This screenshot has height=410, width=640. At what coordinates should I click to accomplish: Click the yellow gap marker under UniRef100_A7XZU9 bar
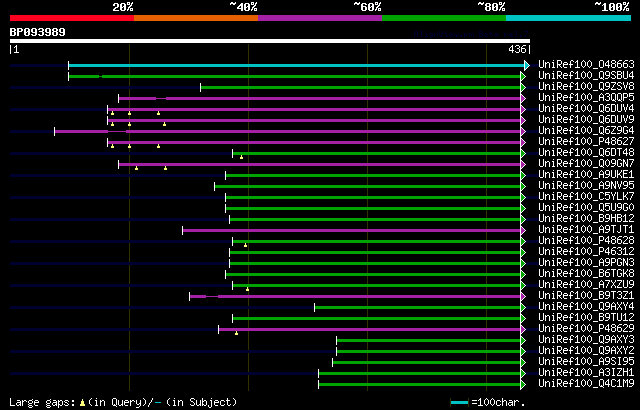[x=247, y=289]
